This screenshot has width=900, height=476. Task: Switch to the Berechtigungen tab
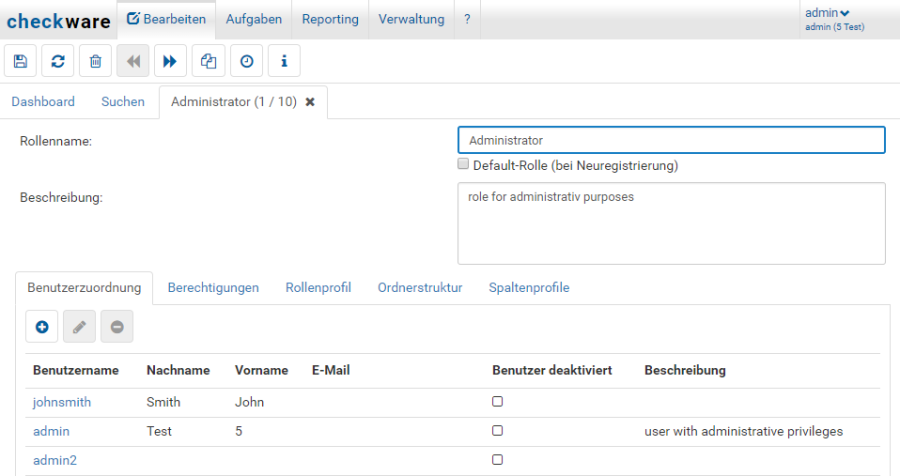pyautogui.click(x=213, y=287)
